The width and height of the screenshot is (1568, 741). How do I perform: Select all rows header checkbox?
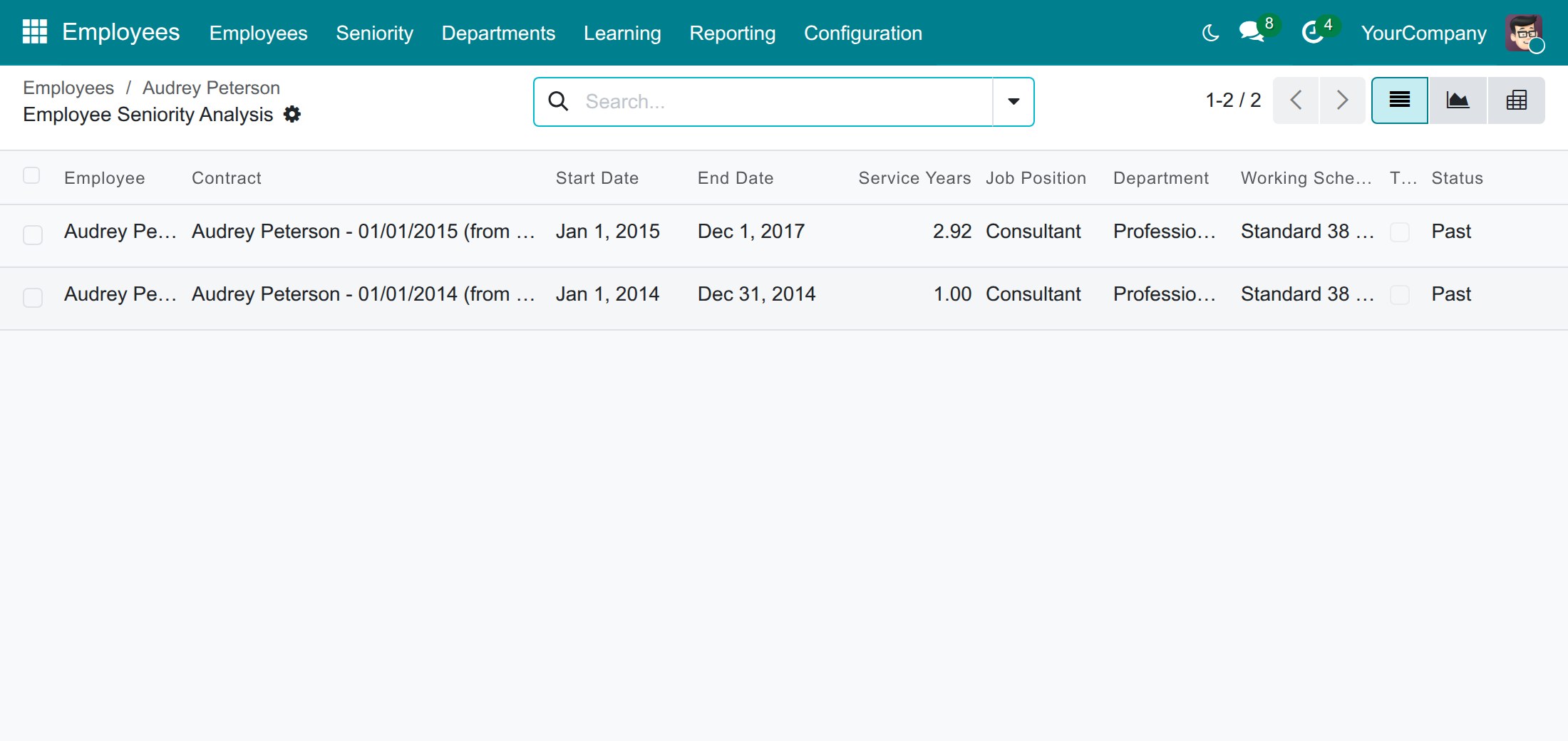pos(31,175)
